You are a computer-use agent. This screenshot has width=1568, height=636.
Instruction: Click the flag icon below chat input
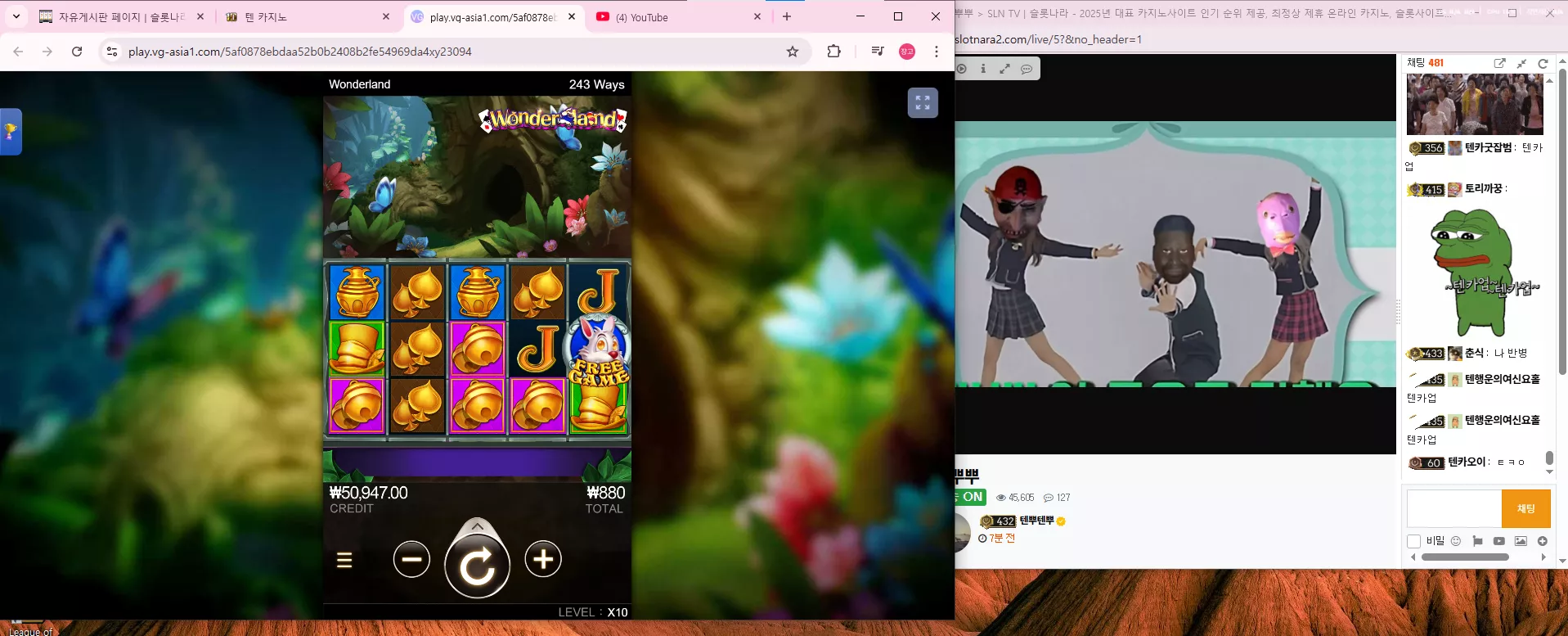1477,541
